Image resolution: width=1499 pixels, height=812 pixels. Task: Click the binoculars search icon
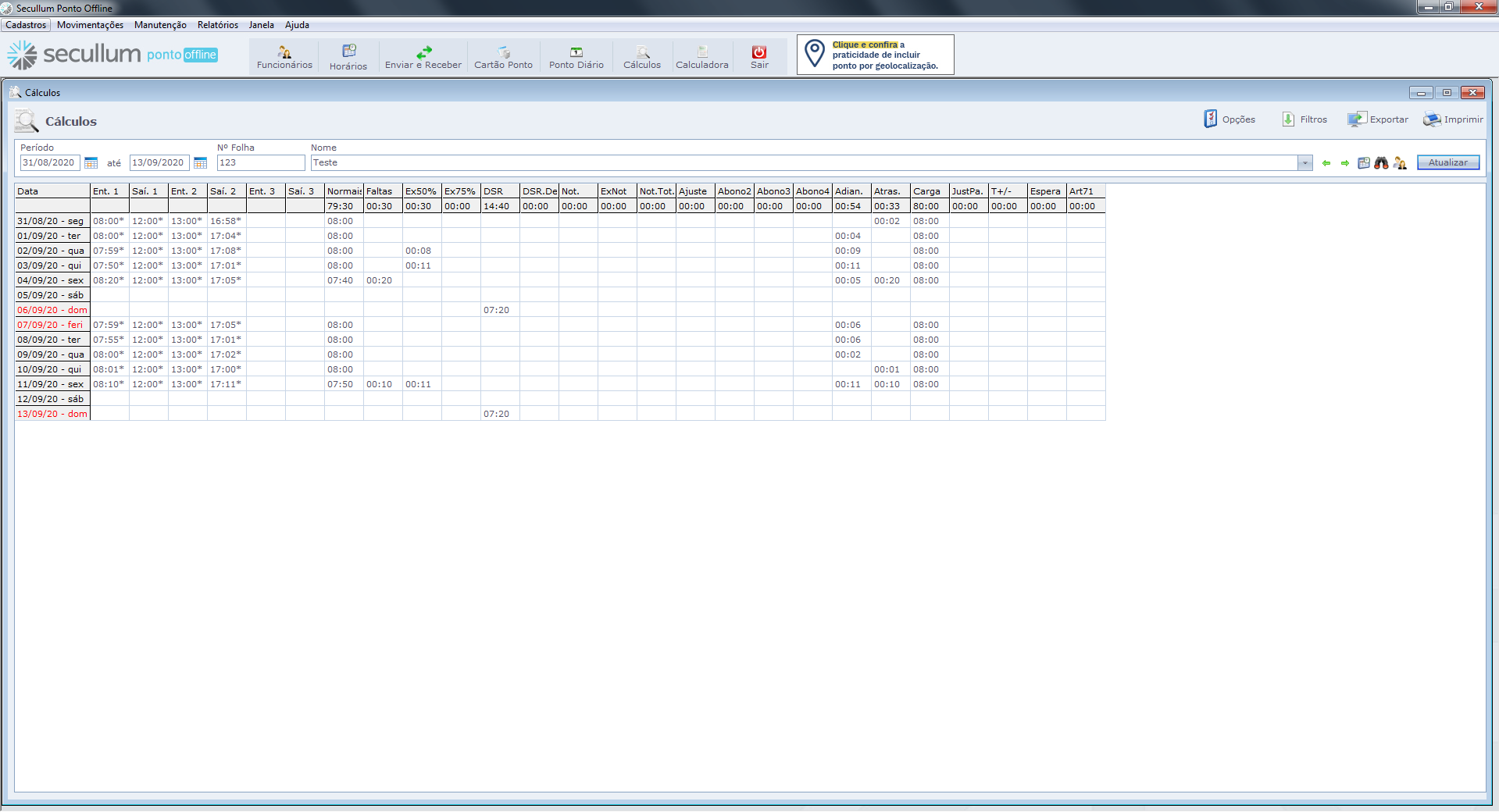tap(1381, 163)
